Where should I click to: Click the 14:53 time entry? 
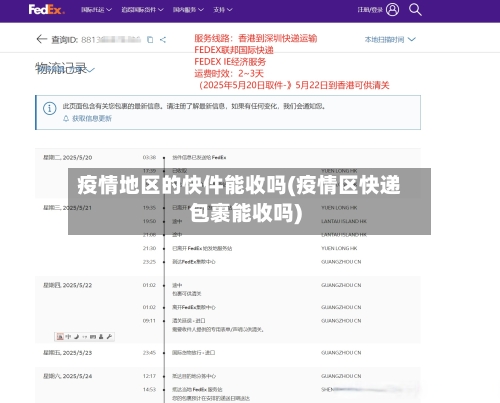[x=149, y=389]
